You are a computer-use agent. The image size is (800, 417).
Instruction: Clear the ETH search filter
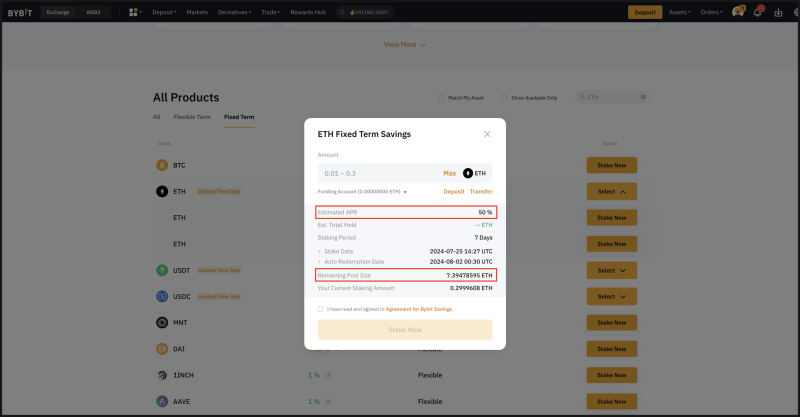click(x=643, y=97)
